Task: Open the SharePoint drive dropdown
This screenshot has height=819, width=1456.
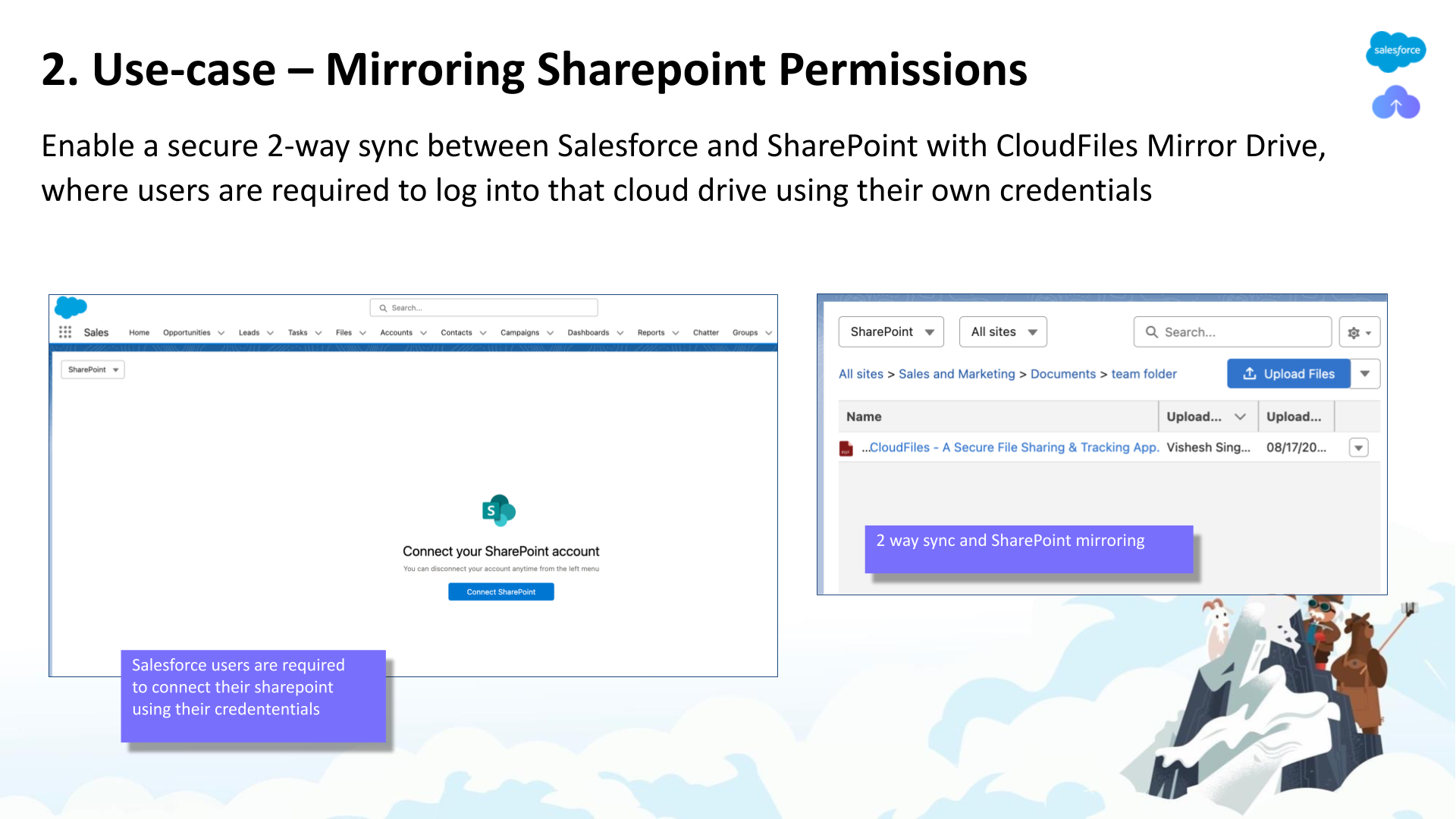Action: tap(891, 332)
